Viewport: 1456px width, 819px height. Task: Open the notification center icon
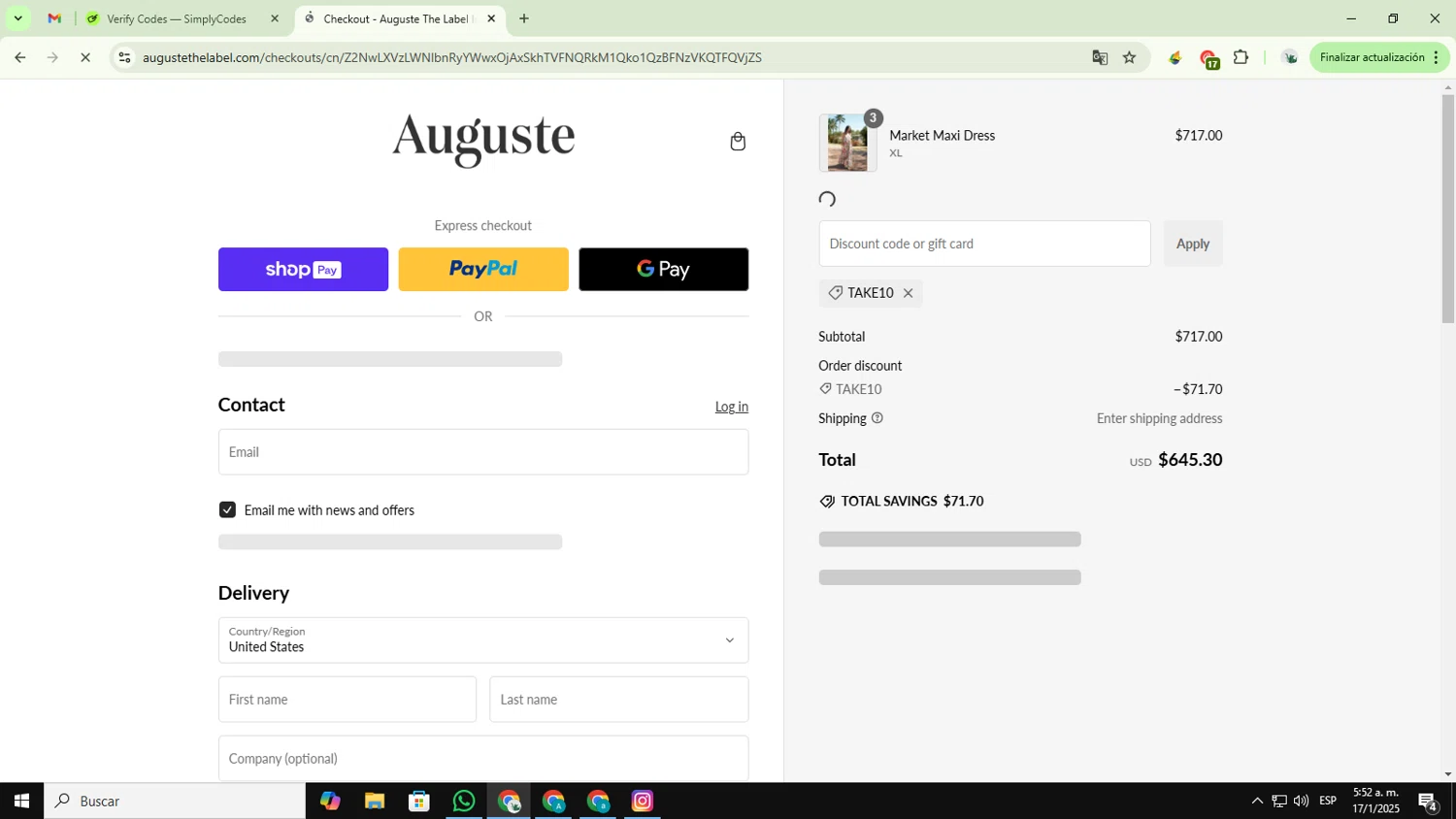coord(1428,802)
